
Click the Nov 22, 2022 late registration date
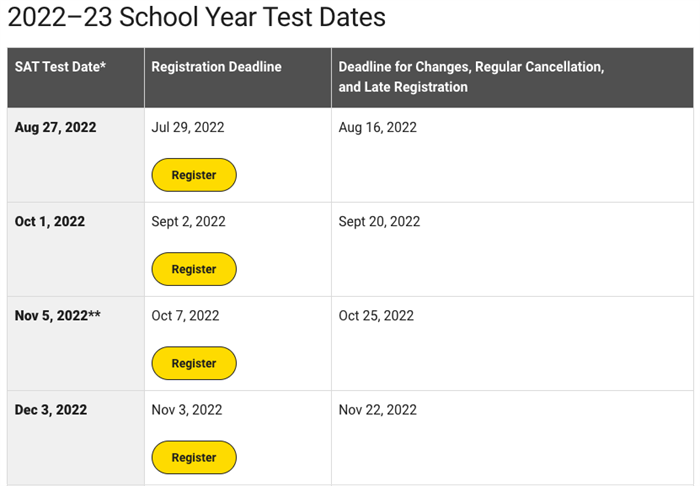point(378,410)
